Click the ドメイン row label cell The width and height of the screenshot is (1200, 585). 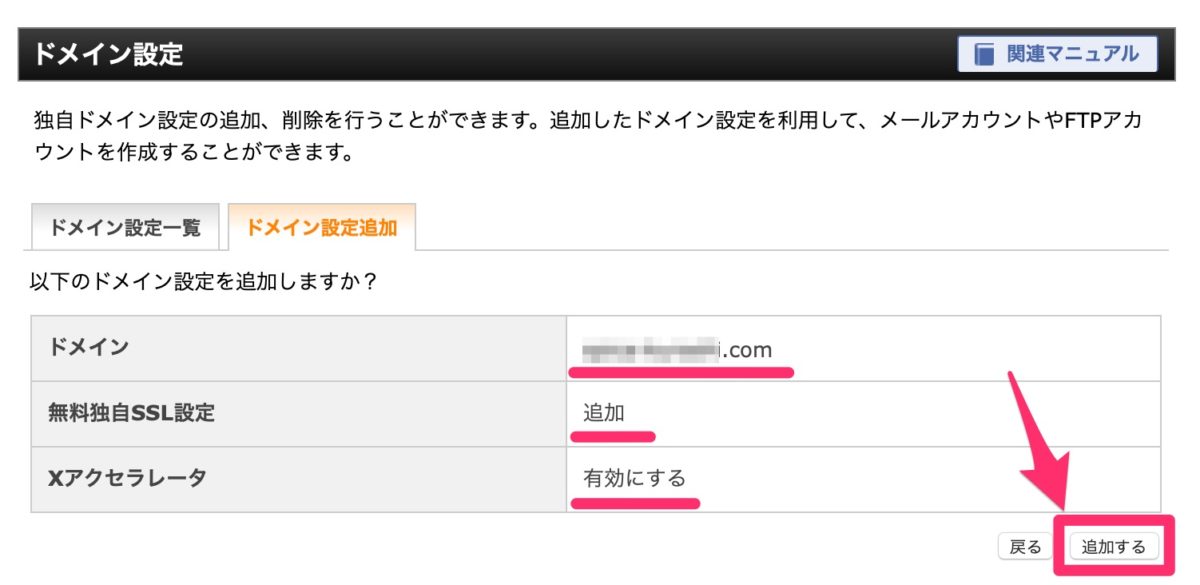coord(299,348)
